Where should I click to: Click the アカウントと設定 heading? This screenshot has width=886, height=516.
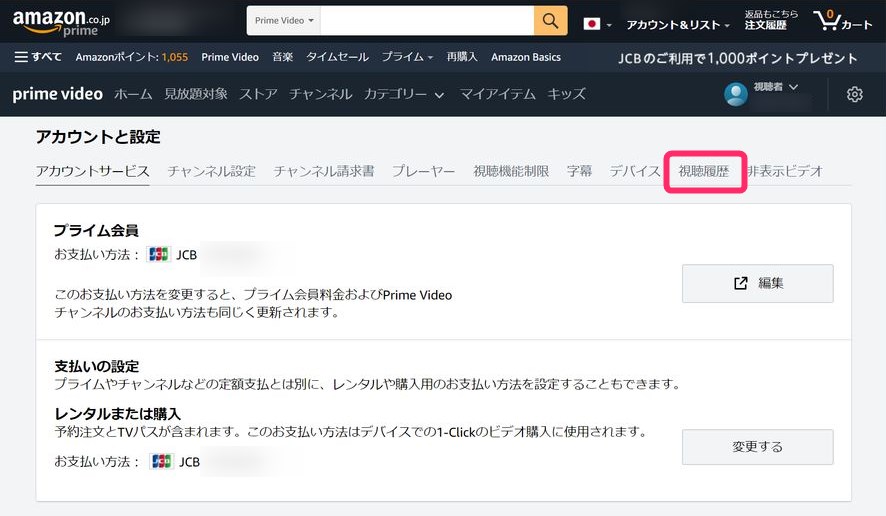pos(98,137)
